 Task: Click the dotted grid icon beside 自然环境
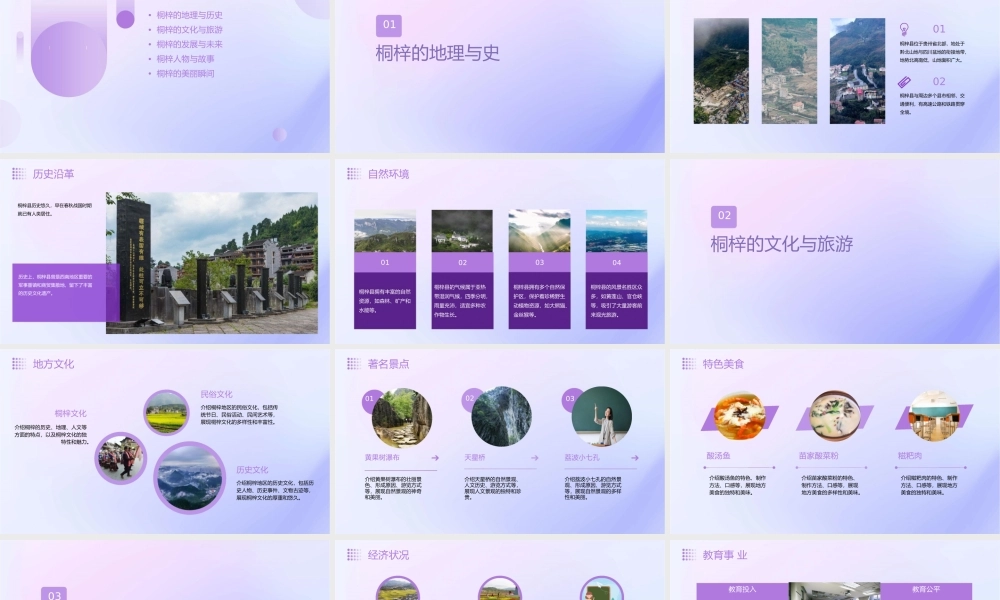353,174
